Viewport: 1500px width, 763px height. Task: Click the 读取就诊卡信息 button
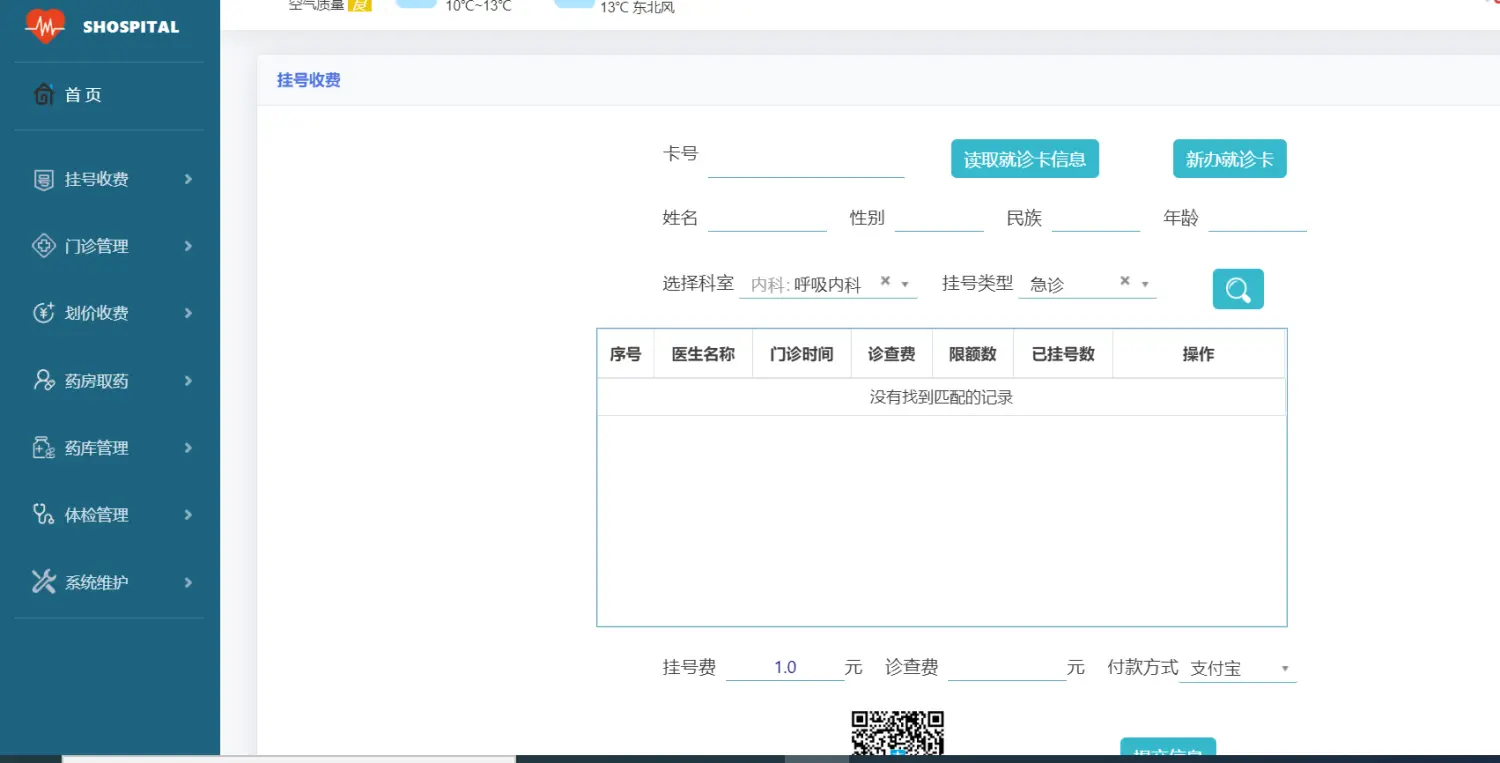point(1025,159)
